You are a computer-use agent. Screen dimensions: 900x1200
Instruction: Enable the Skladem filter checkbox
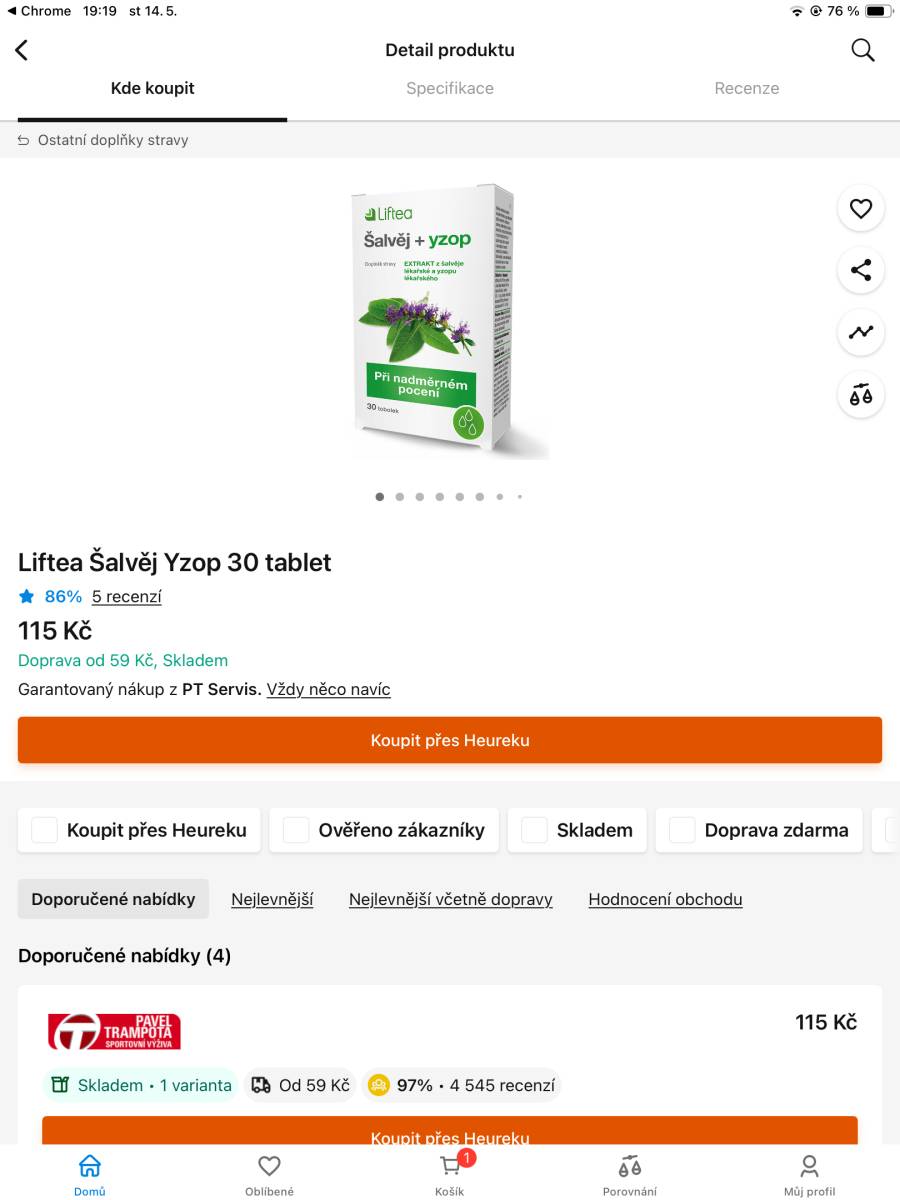coord(535,830)
